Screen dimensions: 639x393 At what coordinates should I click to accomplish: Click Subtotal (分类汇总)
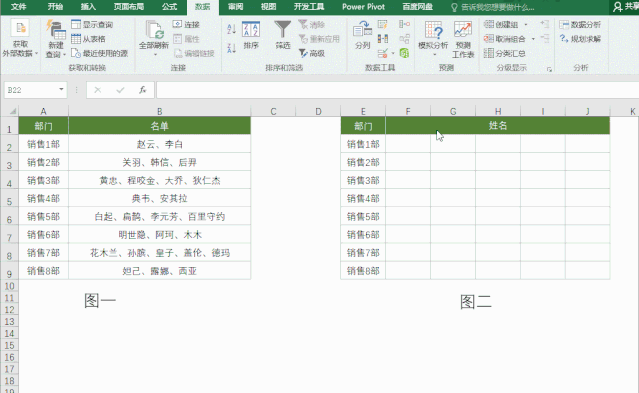505,53
